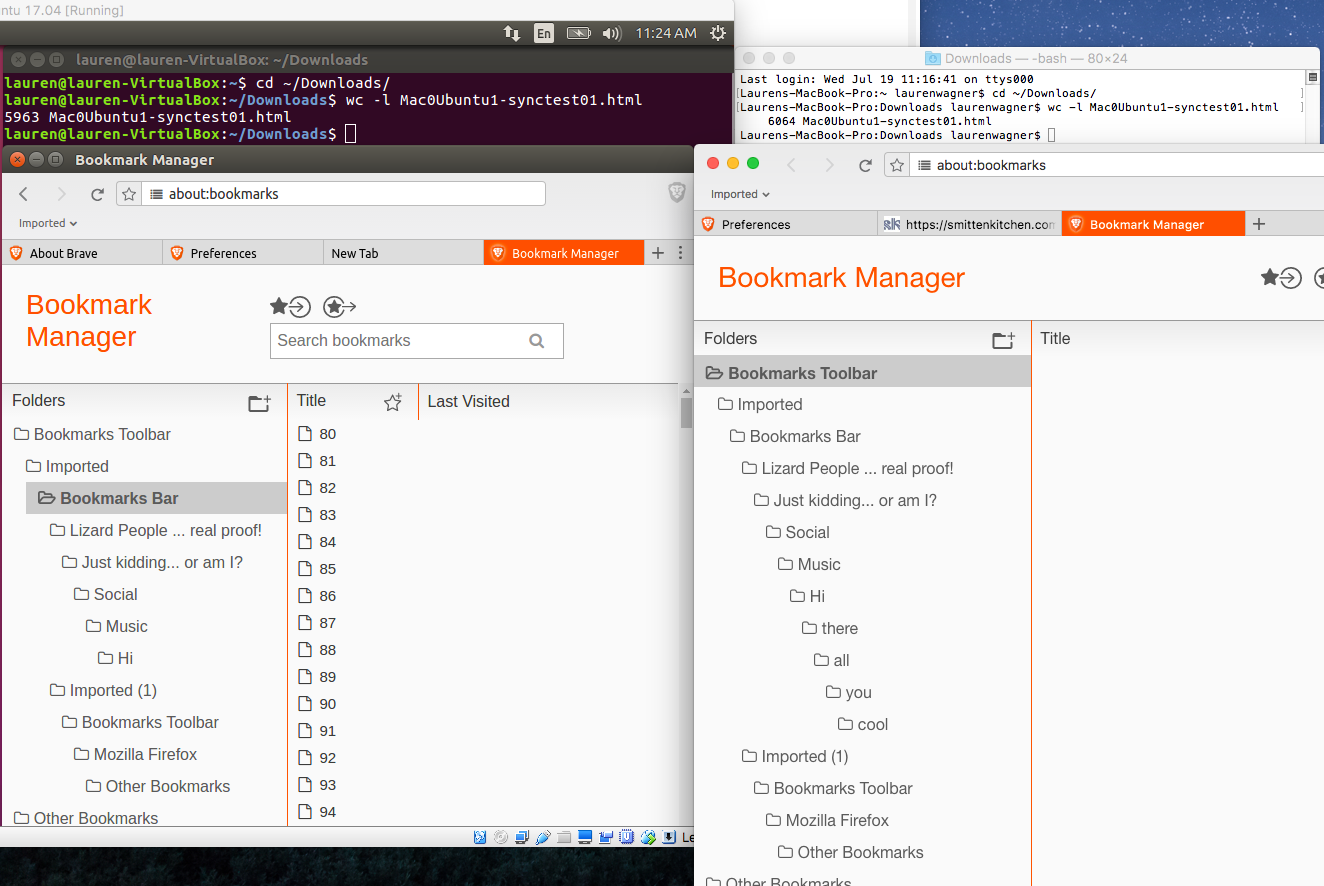Click the about:bookmarks address bar in Mac Brave
This screenshot has height=886, width=1324.
[x=1118, y=165]
